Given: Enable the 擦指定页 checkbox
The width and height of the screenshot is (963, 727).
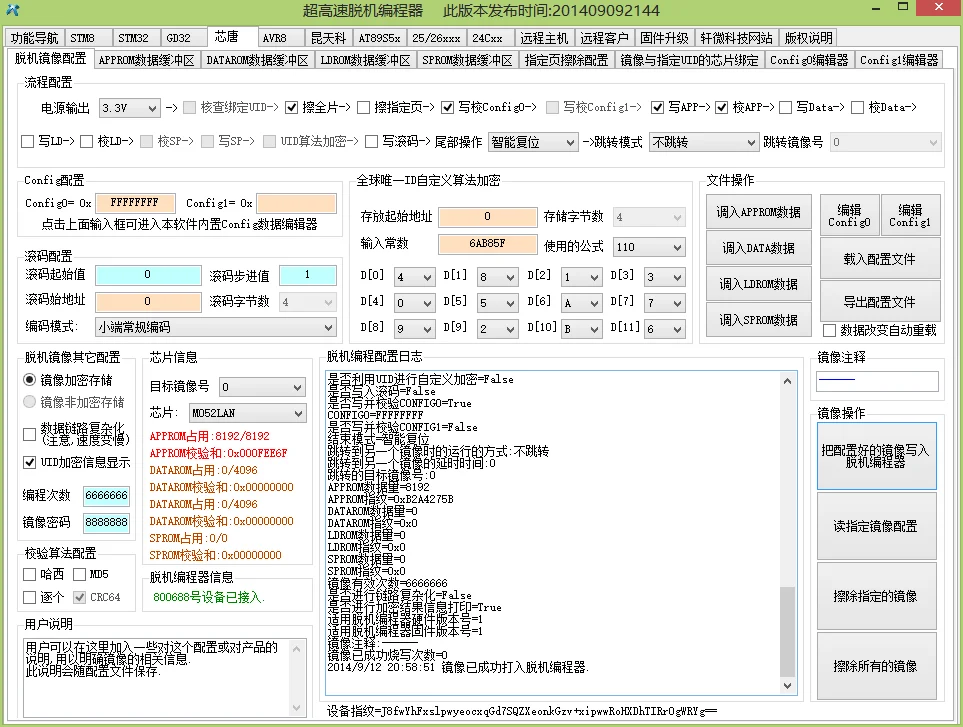Looking at the screenshot, I should tap(364, 107).
